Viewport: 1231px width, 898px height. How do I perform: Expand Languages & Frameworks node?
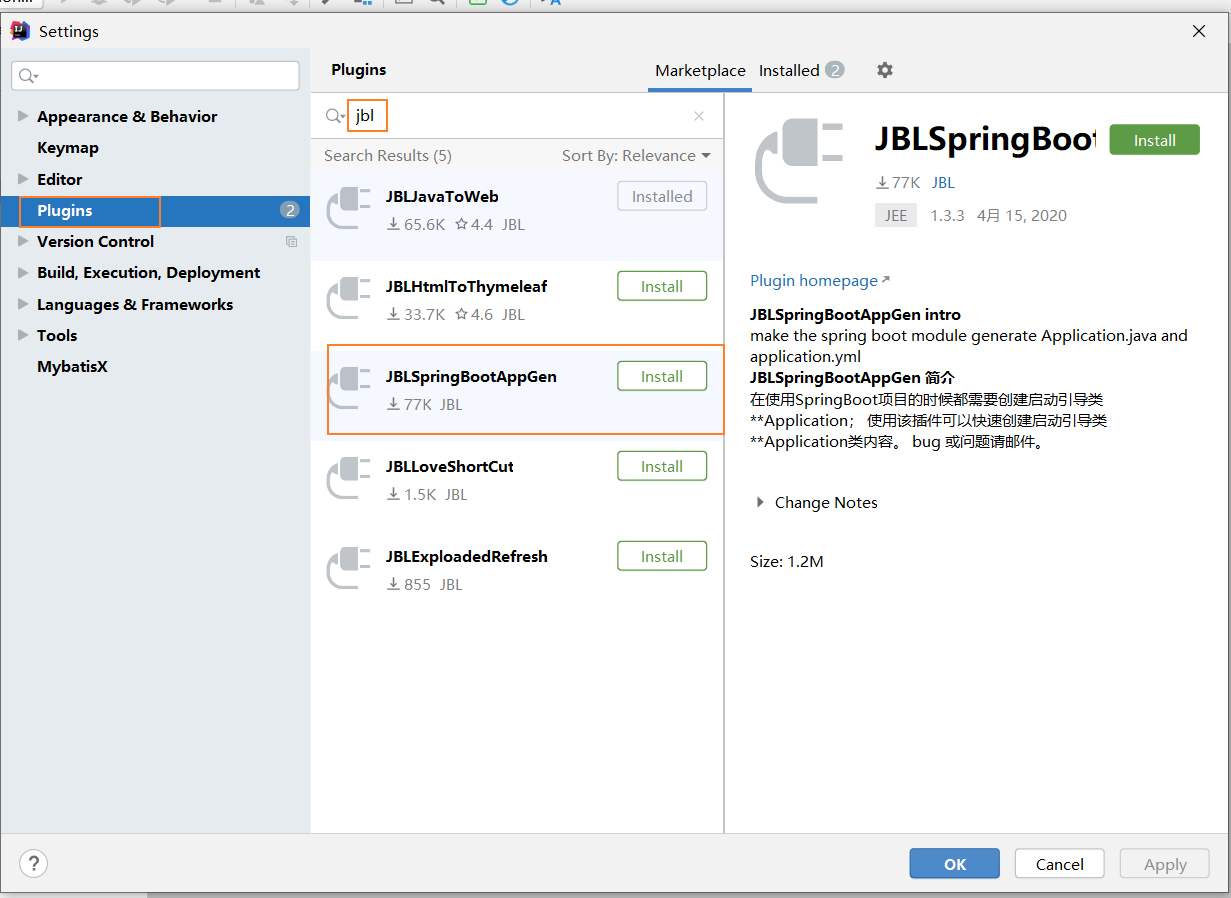pyautogui.click(x=23, y=304)
